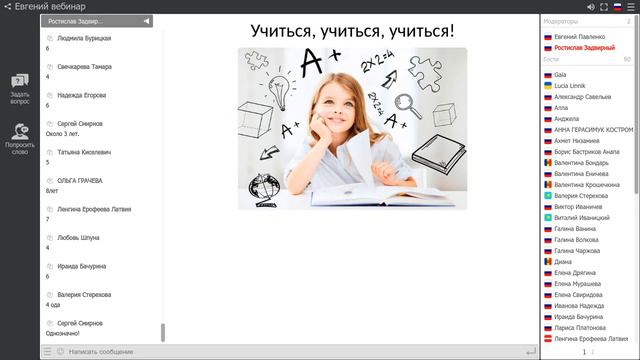
Task: Select guest Александр Савельев
Action: coord(582,97)
